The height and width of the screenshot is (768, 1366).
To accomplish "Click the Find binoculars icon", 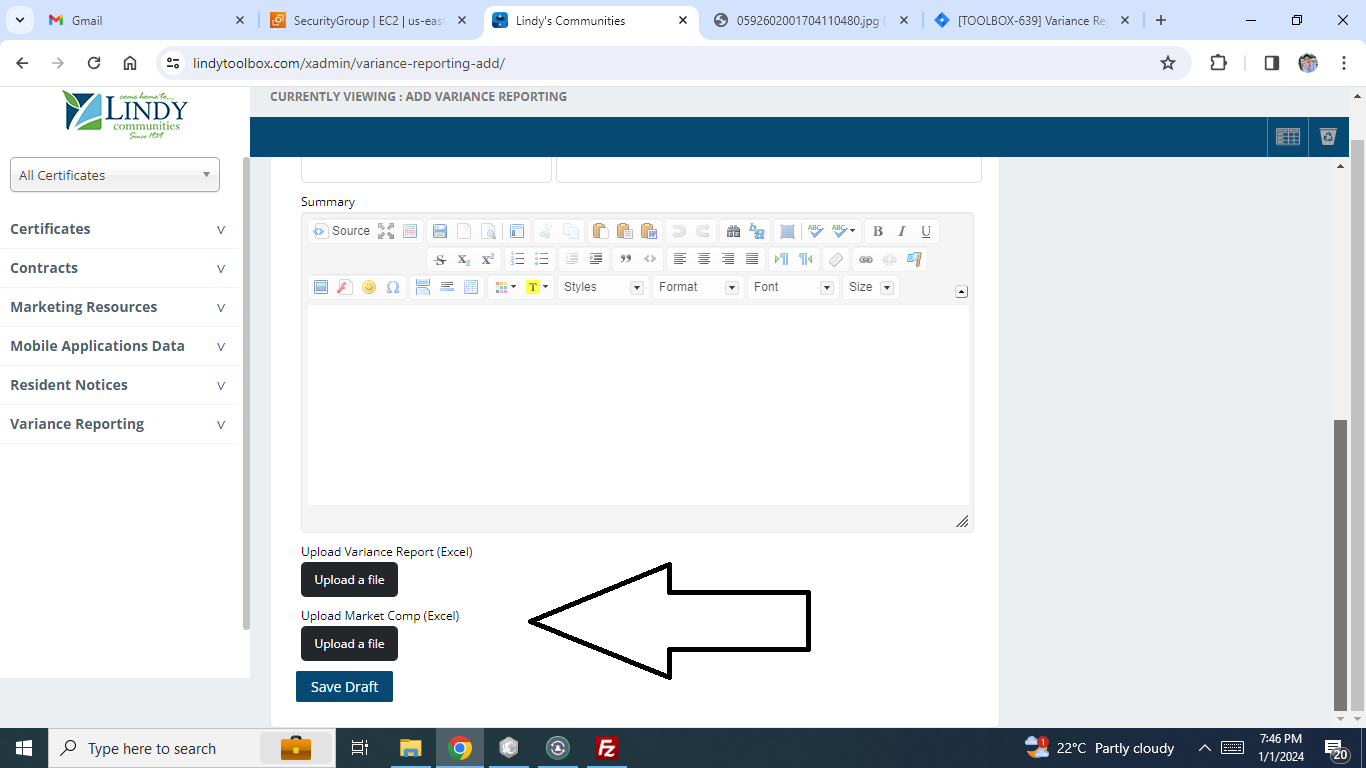I will [x=733, y=231].
